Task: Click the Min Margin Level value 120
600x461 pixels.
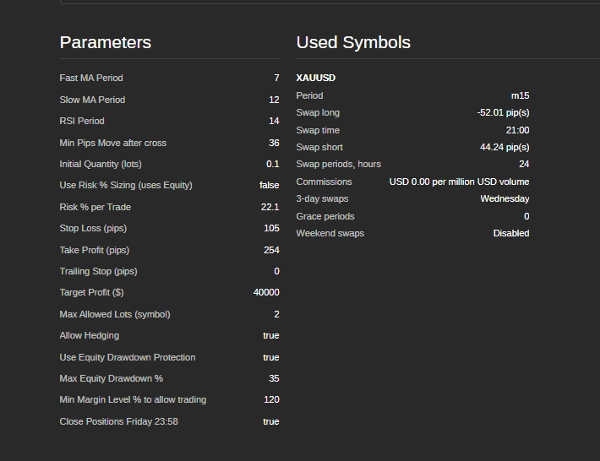Action: coord(272,399)
